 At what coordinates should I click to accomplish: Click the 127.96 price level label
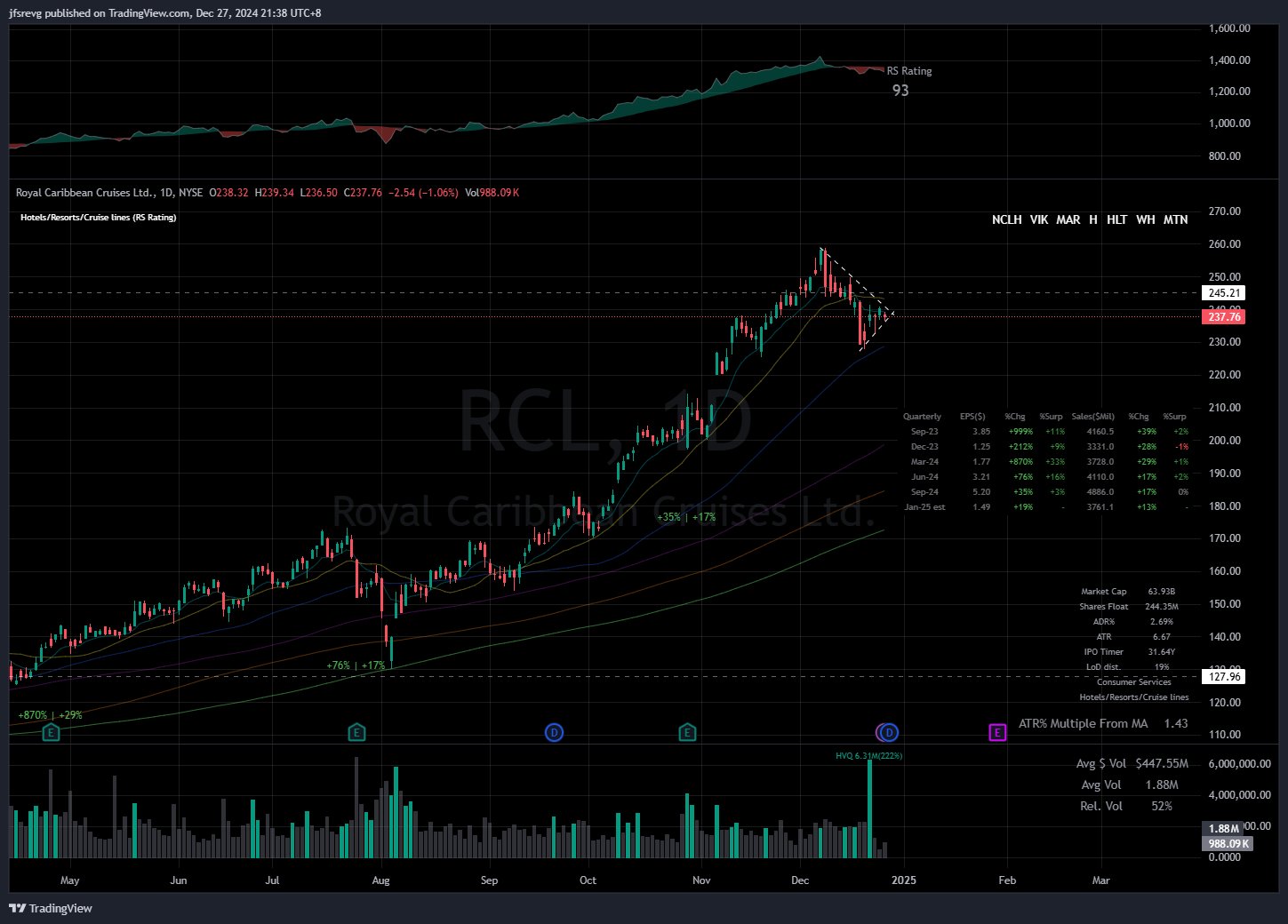pos(1224,677)
